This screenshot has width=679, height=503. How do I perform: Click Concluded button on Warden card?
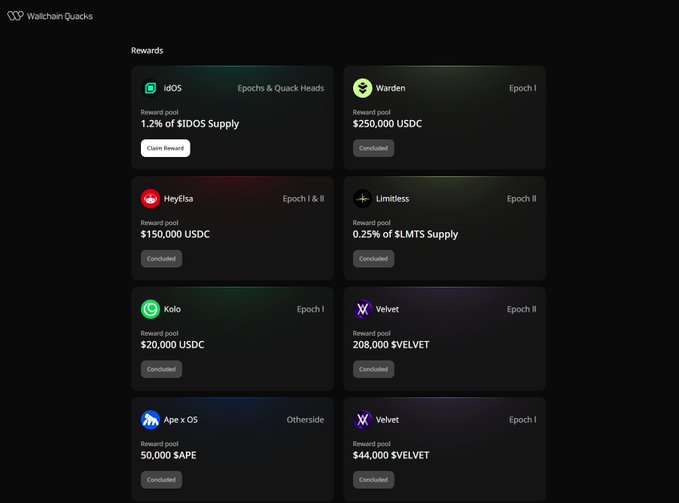373,148
